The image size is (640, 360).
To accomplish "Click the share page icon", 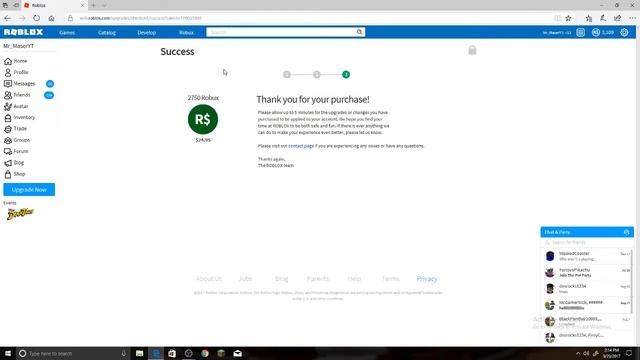I will tap(618, 18).
